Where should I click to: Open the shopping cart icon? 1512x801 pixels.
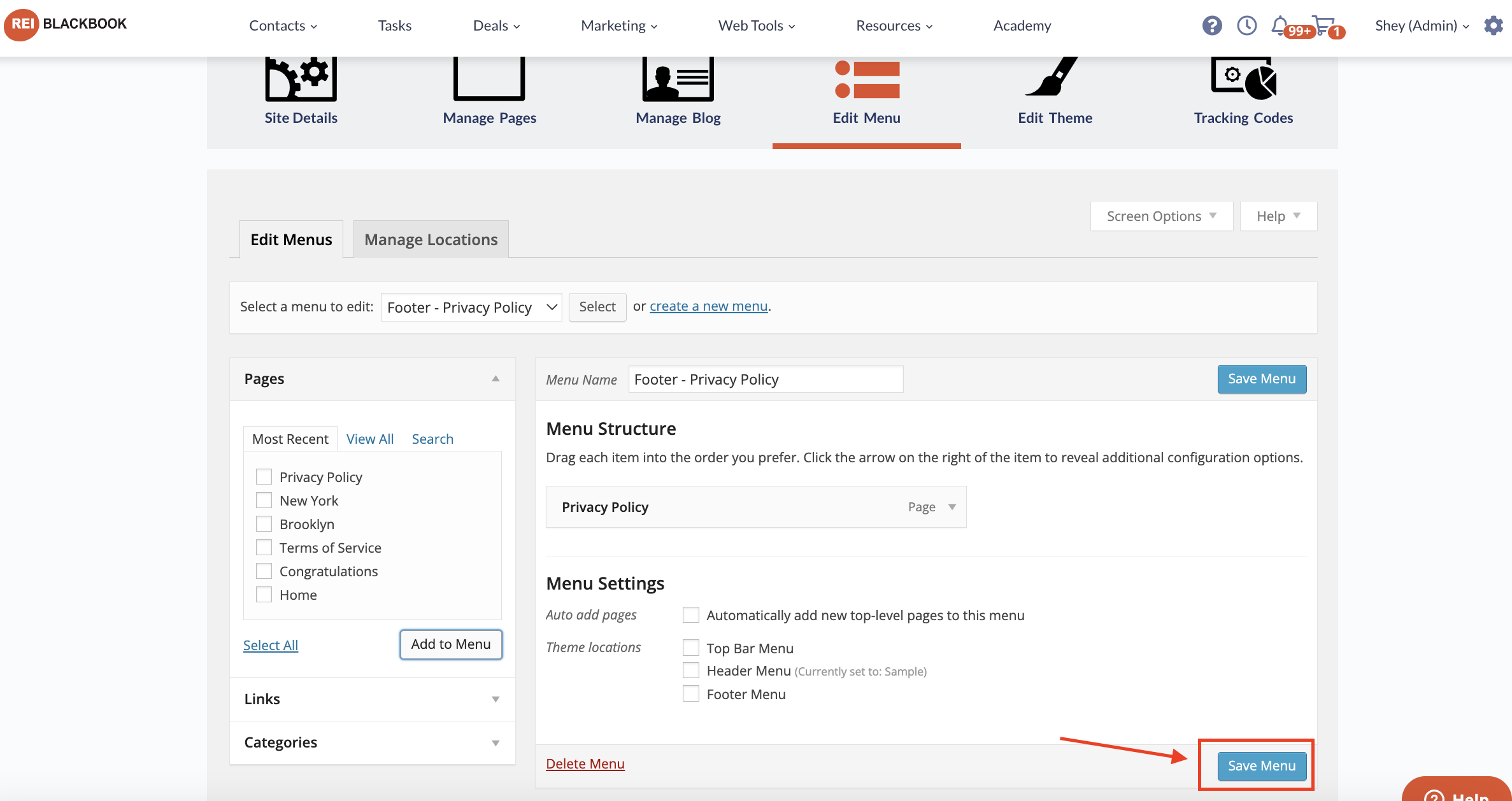pyautogui.click(x=1323, y=25)
